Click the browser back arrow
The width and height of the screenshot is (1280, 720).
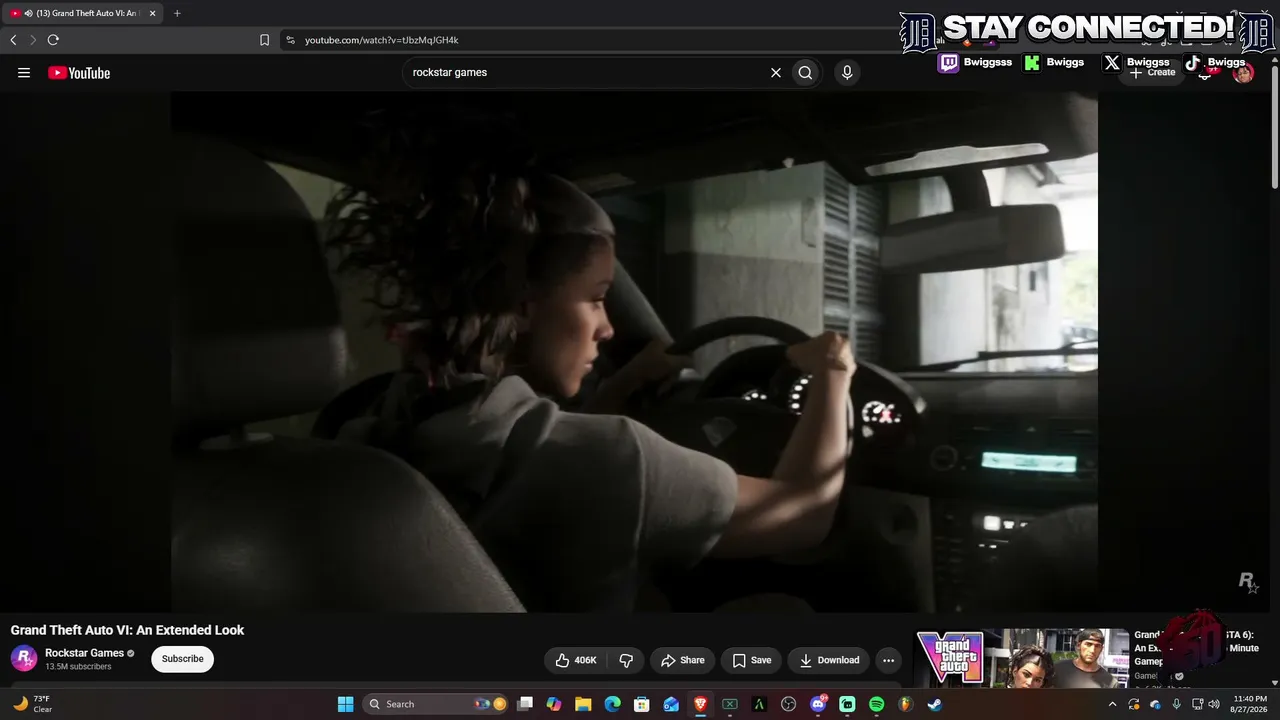[x=13, y=40]
